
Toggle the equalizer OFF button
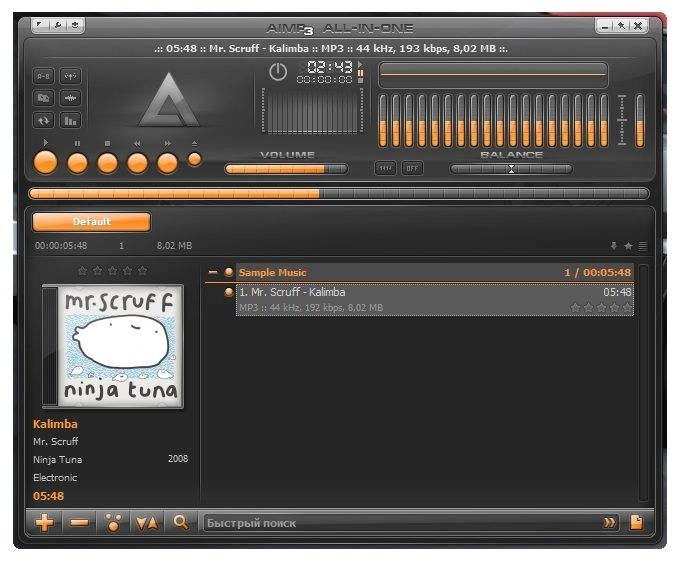(412, 168)
